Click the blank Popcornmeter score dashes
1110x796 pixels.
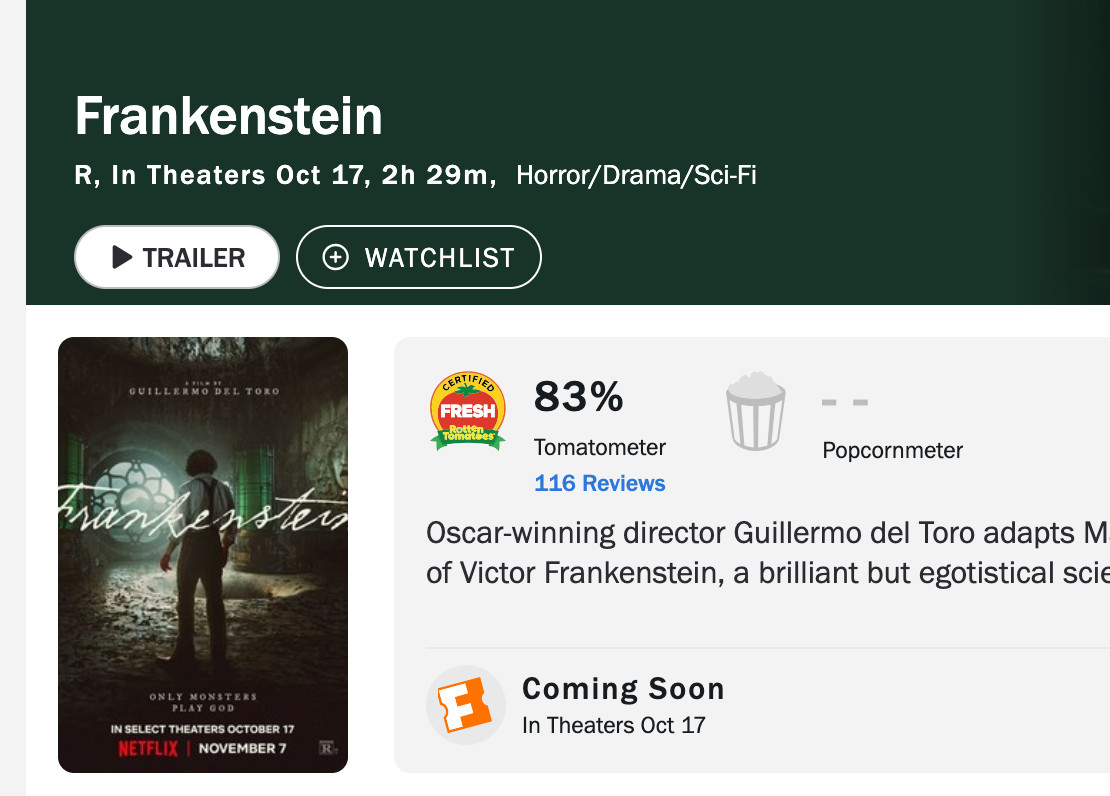[x=845, y=403]
